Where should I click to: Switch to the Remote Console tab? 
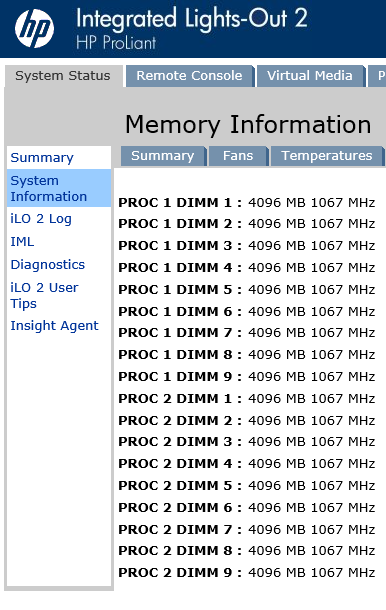point(189,75)
